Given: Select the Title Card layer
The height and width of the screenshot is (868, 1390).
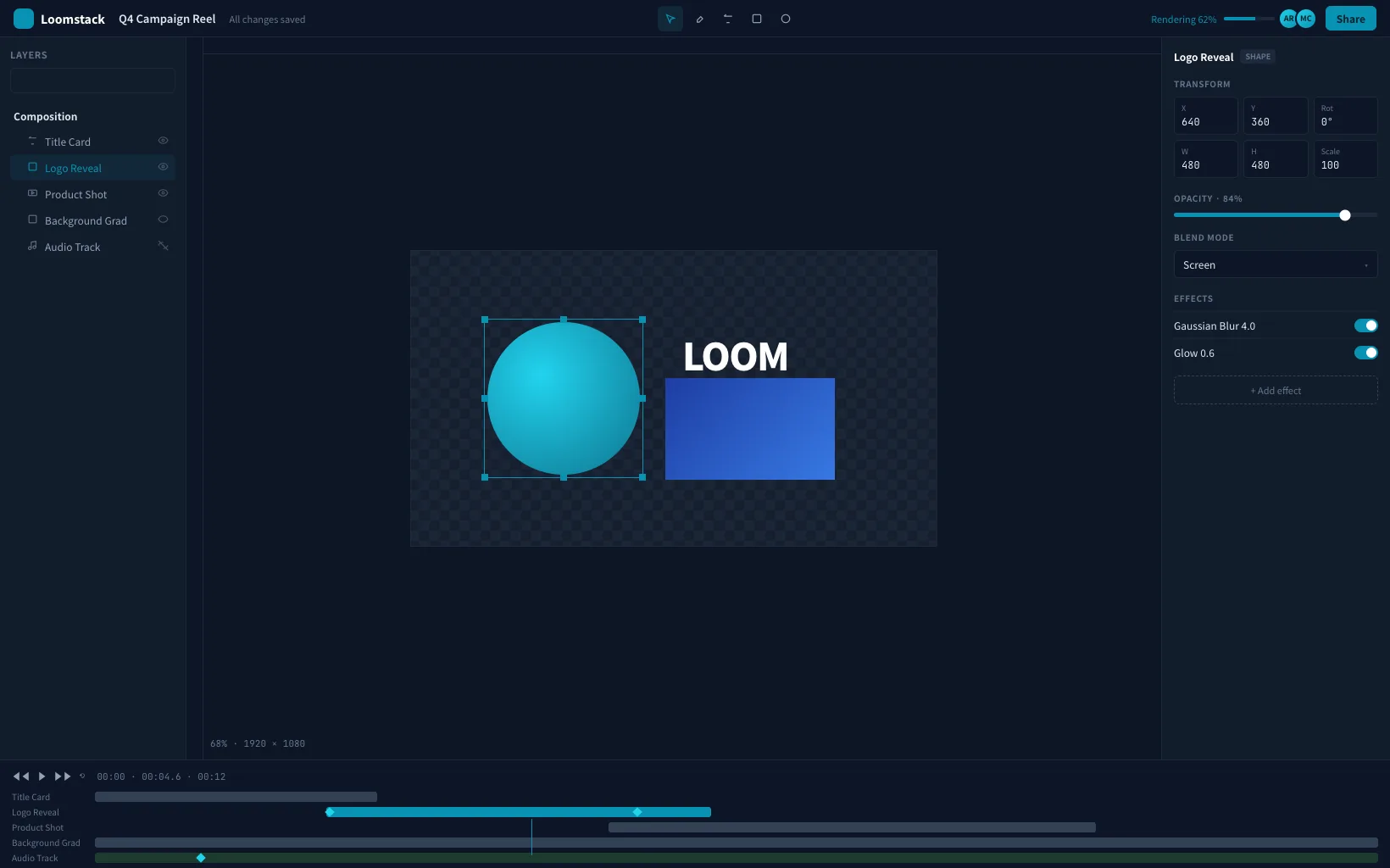Looking at the screenshot, I should coord(92,142).
